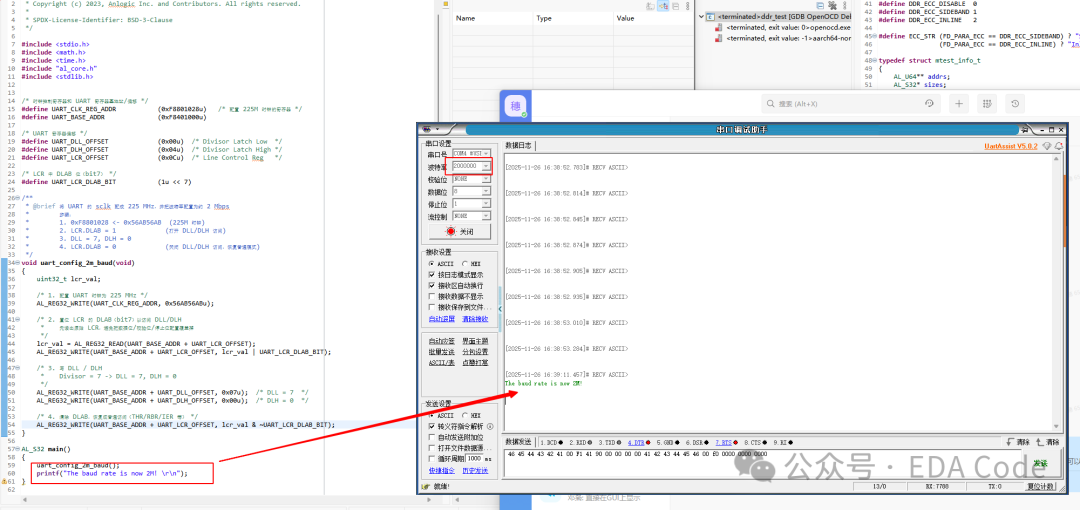
Task: Open the history clock icon in background app
Action: tap(1015, 103)
